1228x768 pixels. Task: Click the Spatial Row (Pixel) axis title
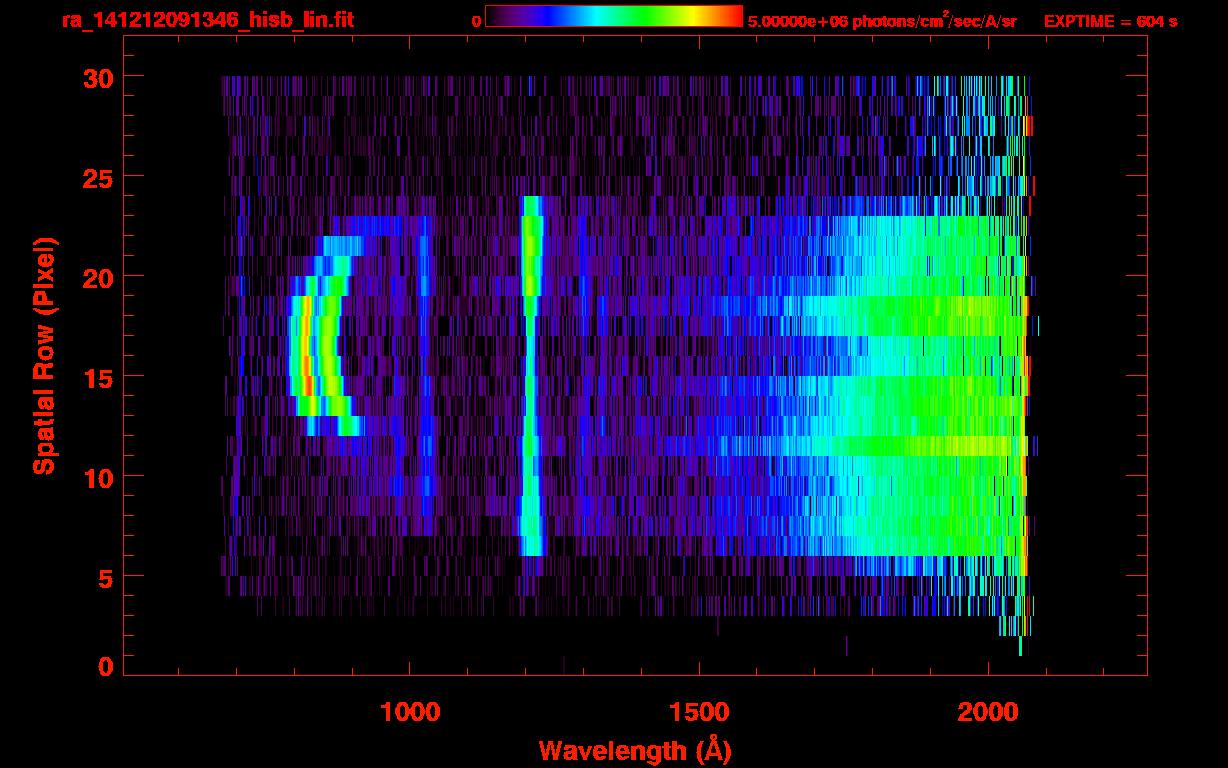click(44, 355)
